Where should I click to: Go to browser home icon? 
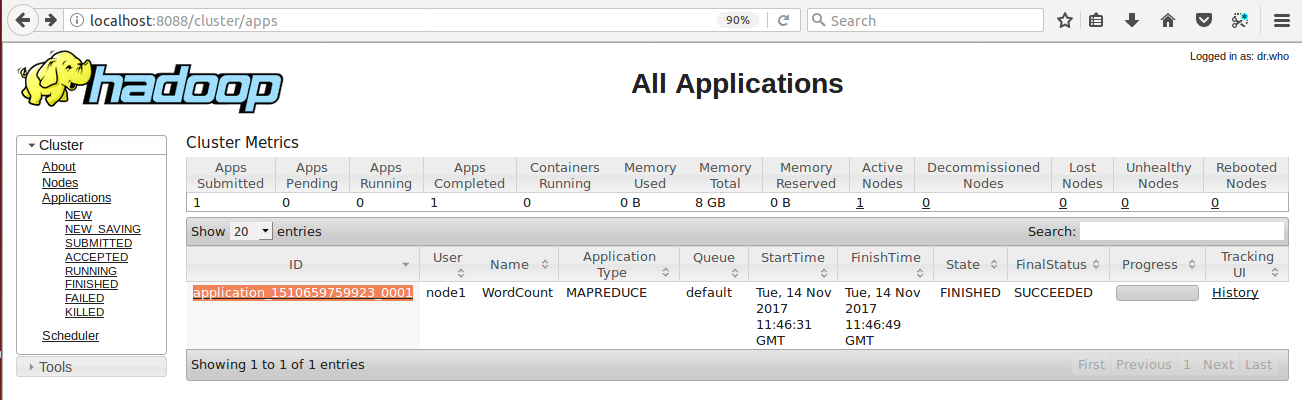(x=1167, y=20)
